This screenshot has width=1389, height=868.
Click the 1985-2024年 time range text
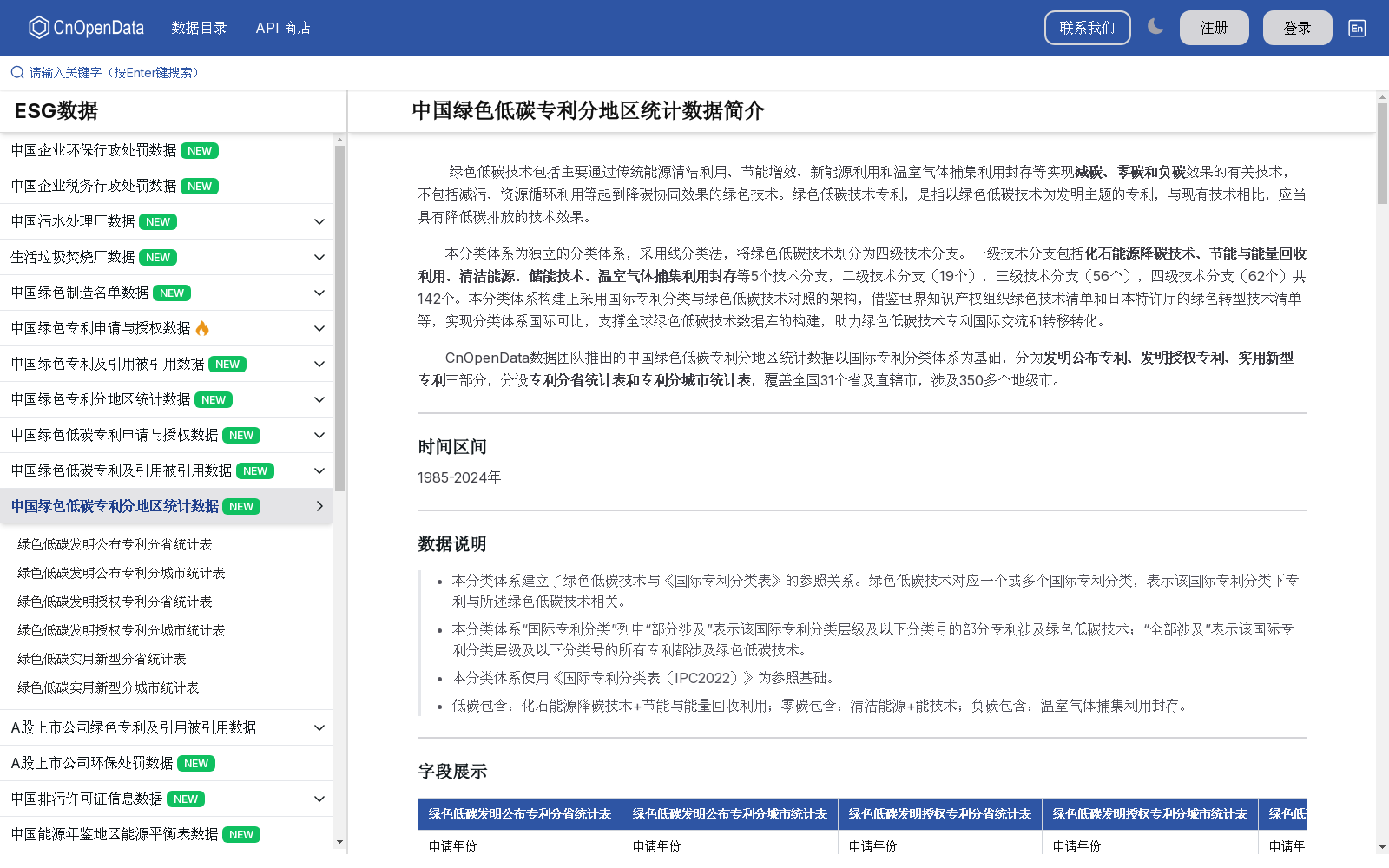pyautogui.click(x=459, y=477)
